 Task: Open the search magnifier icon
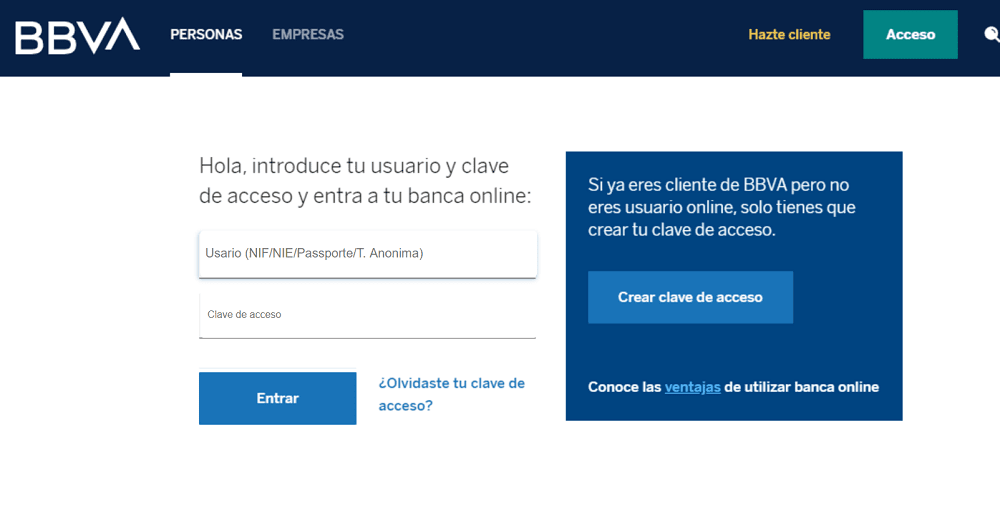(992, 34)
